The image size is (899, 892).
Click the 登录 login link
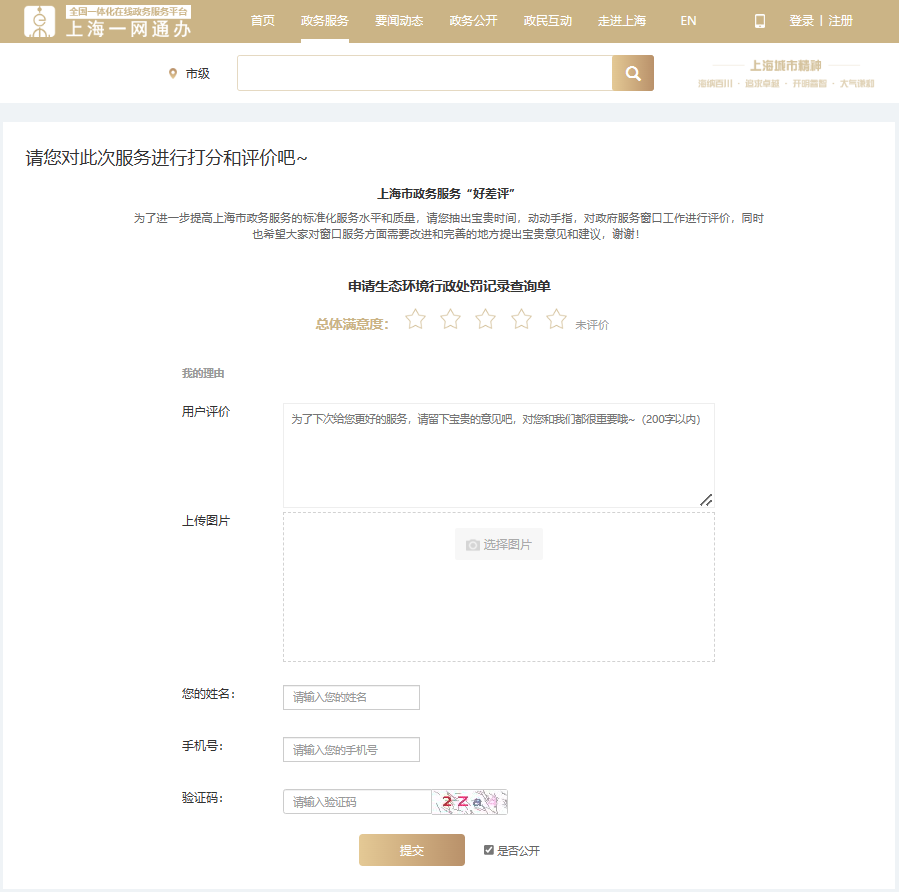(x=799, y=20)
